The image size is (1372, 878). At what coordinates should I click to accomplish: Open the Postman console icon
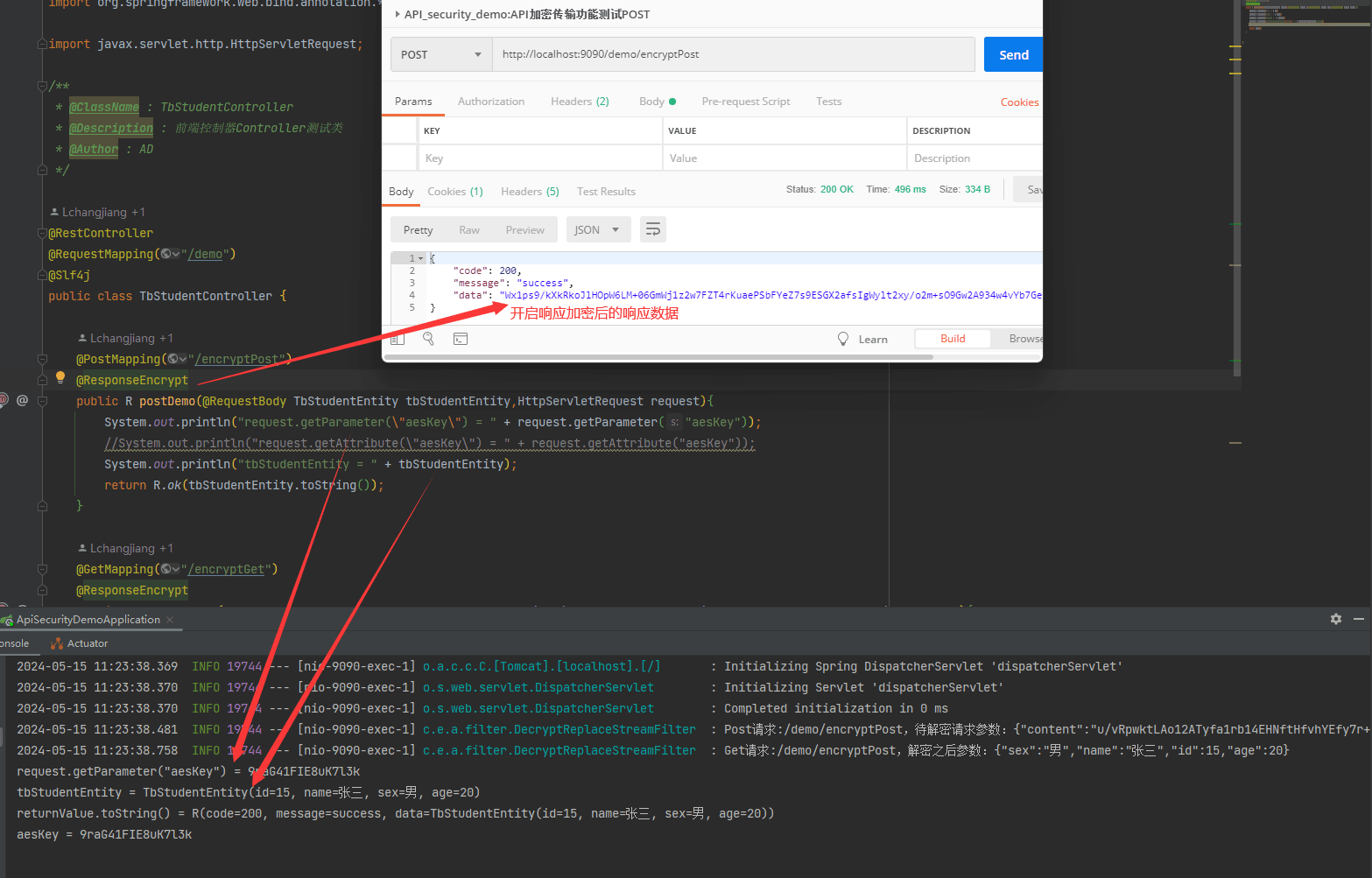click(x=461, y=339)
